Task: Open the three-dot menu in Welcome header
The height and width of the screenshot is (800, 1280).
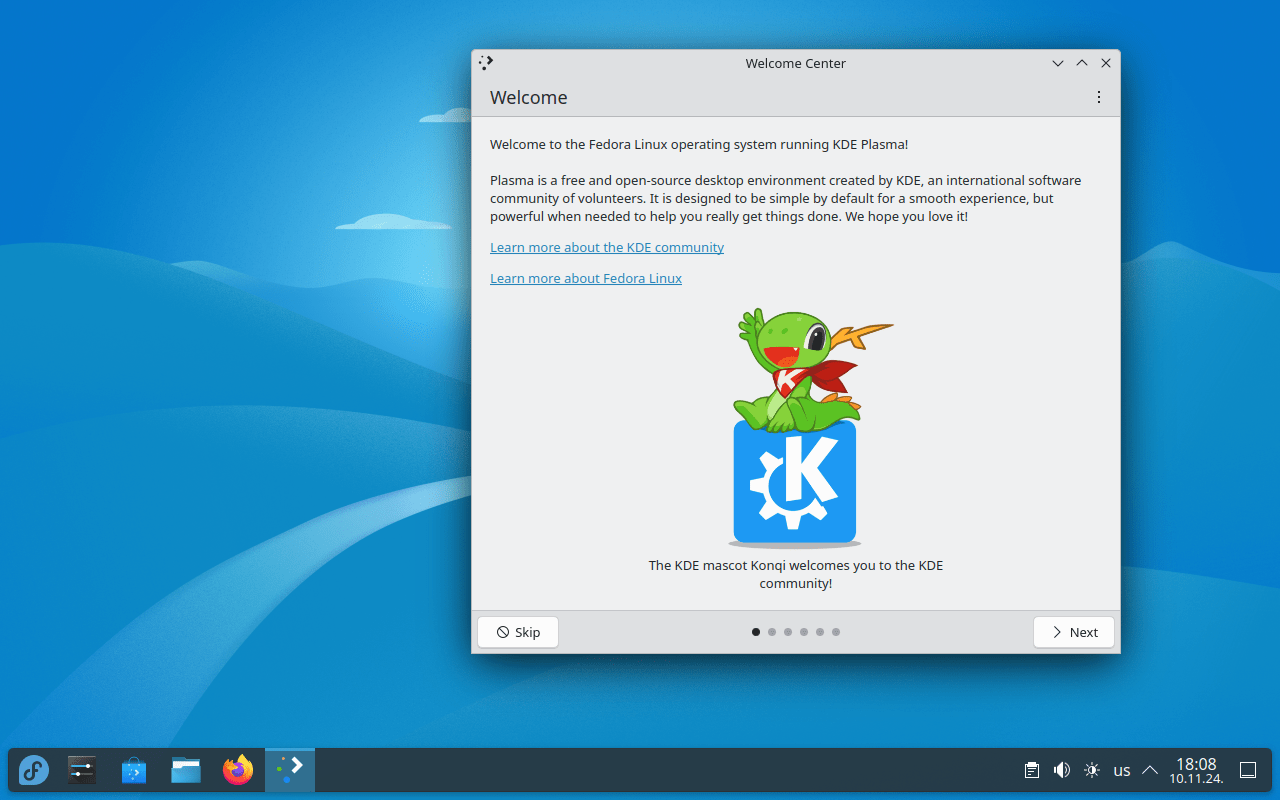Action: pos(1099,97)
